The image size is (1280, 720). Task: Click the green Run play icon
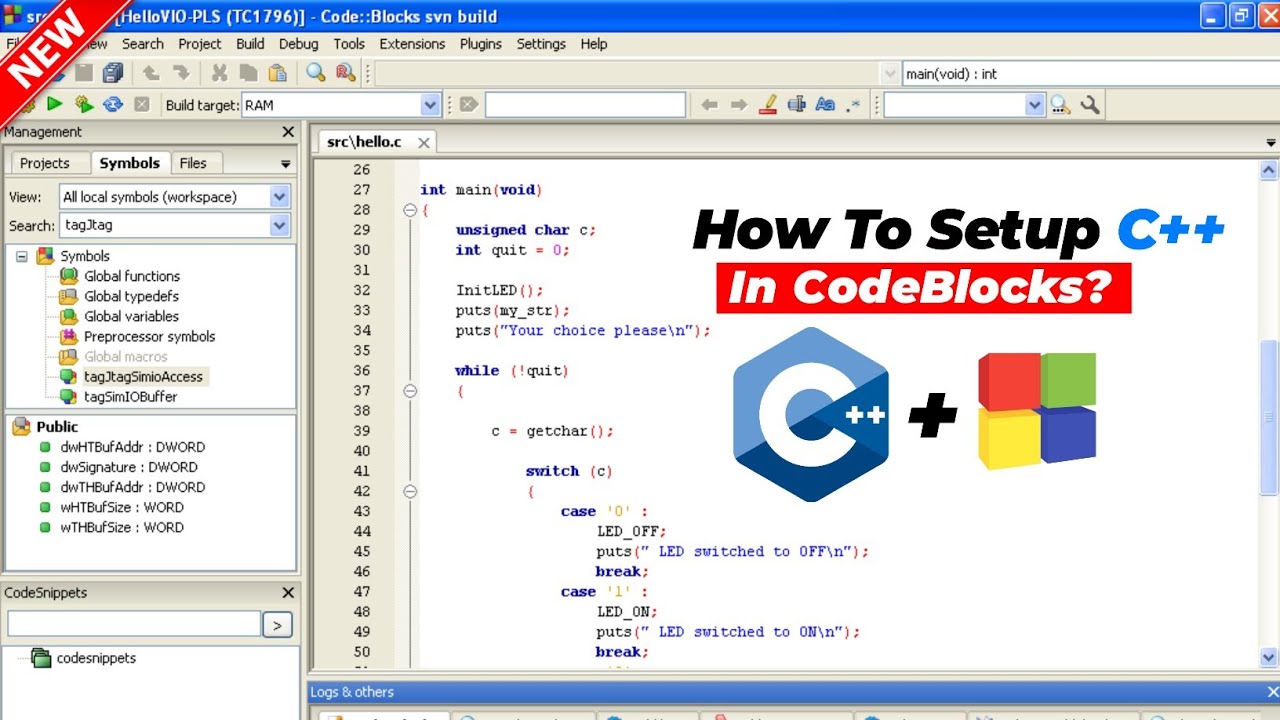[x=55, y=104]
